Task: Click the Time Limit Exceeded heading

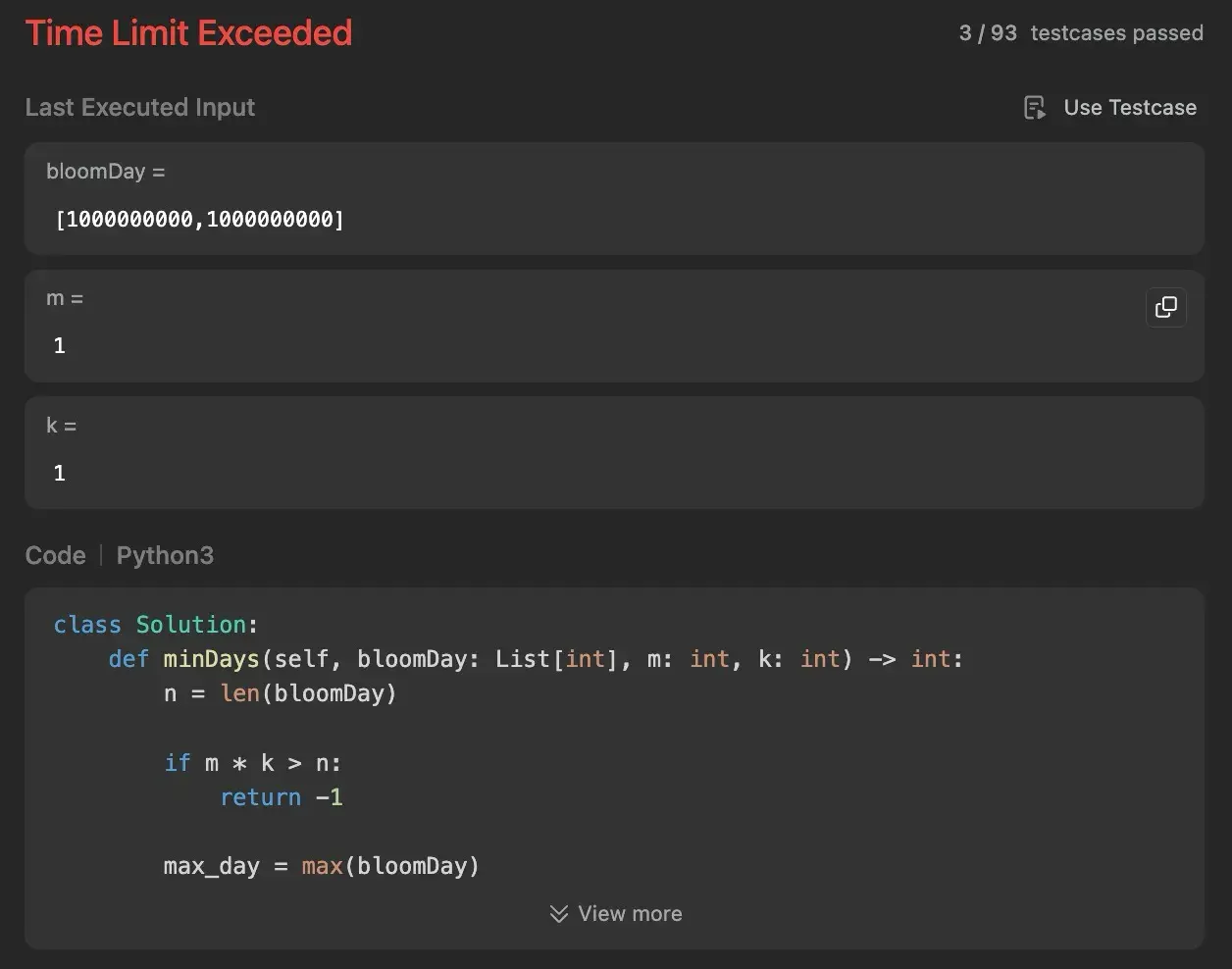Action: point(188,32)
